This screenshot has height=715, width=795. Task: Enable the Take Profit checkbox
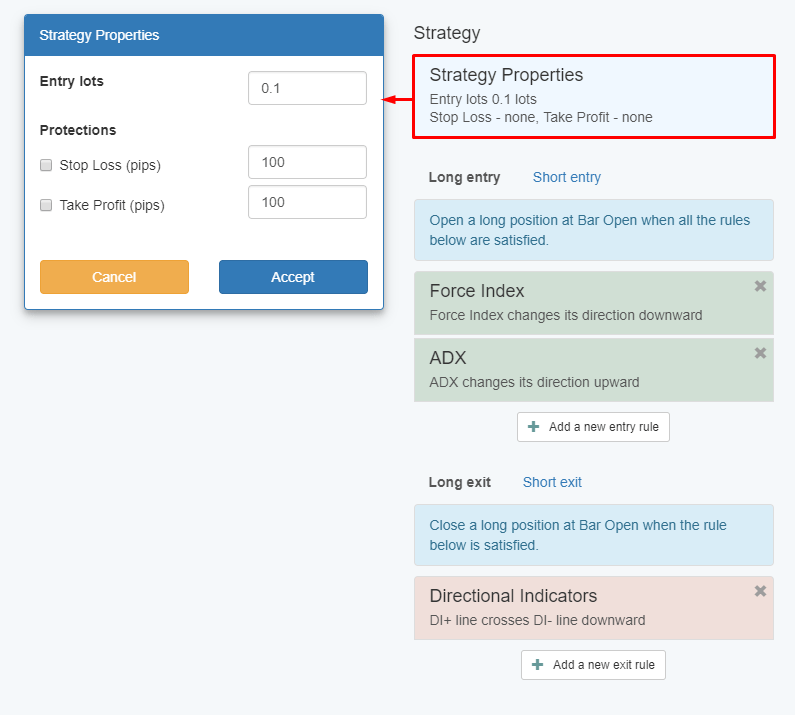[46, 205]
